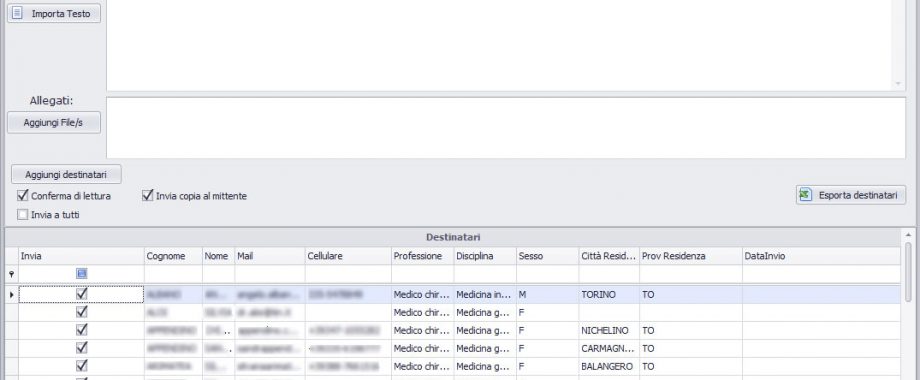The height and width of the screenshot is (380, 920).
Task: Click inside the message text area
Action: pos(499,44)
